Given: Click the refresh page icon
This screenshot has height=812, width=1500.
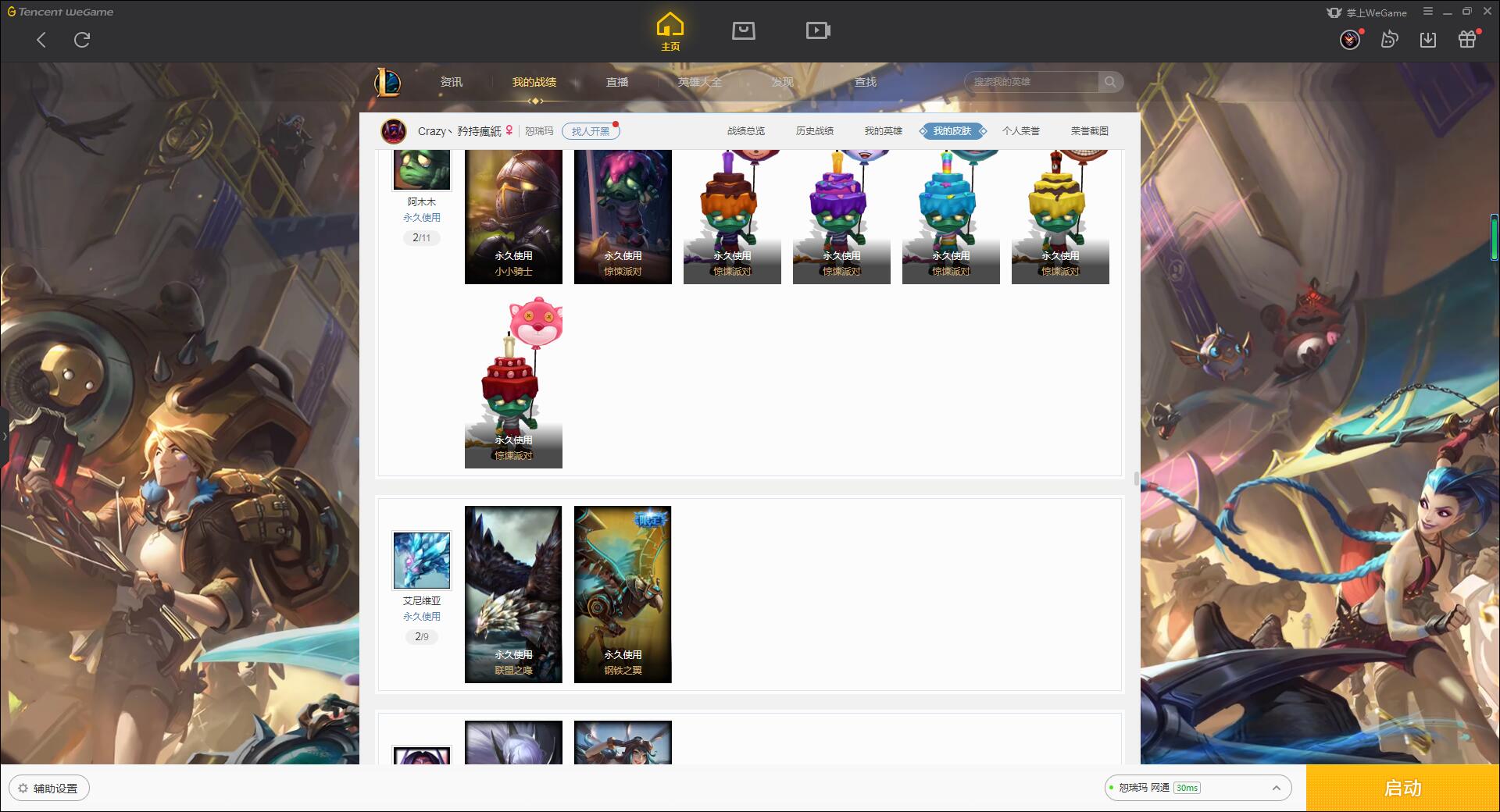Looking at the screenshot, I should [x=82, y=40].
